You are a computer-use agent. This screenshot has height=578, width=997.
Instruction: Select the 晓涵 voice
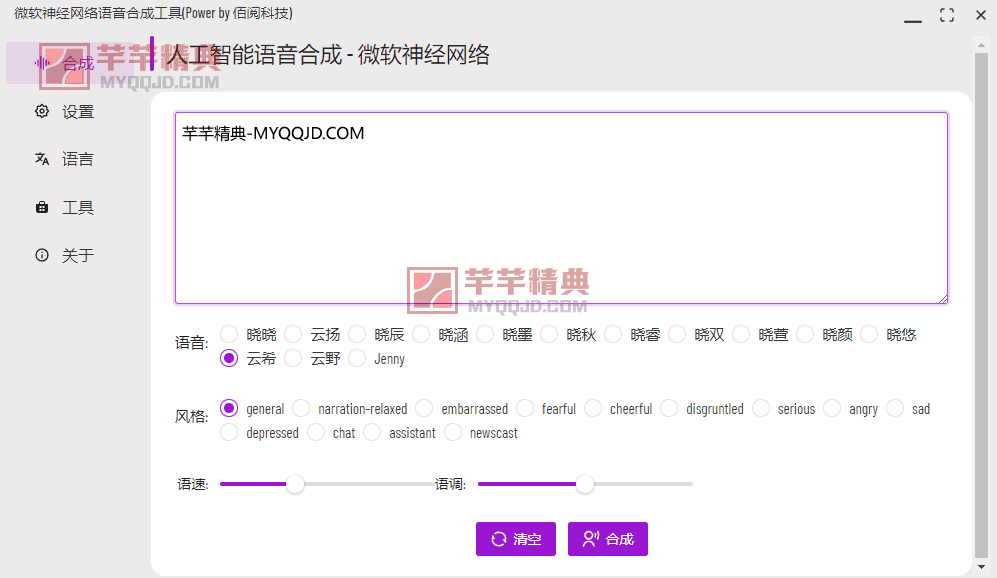(421, 334)
